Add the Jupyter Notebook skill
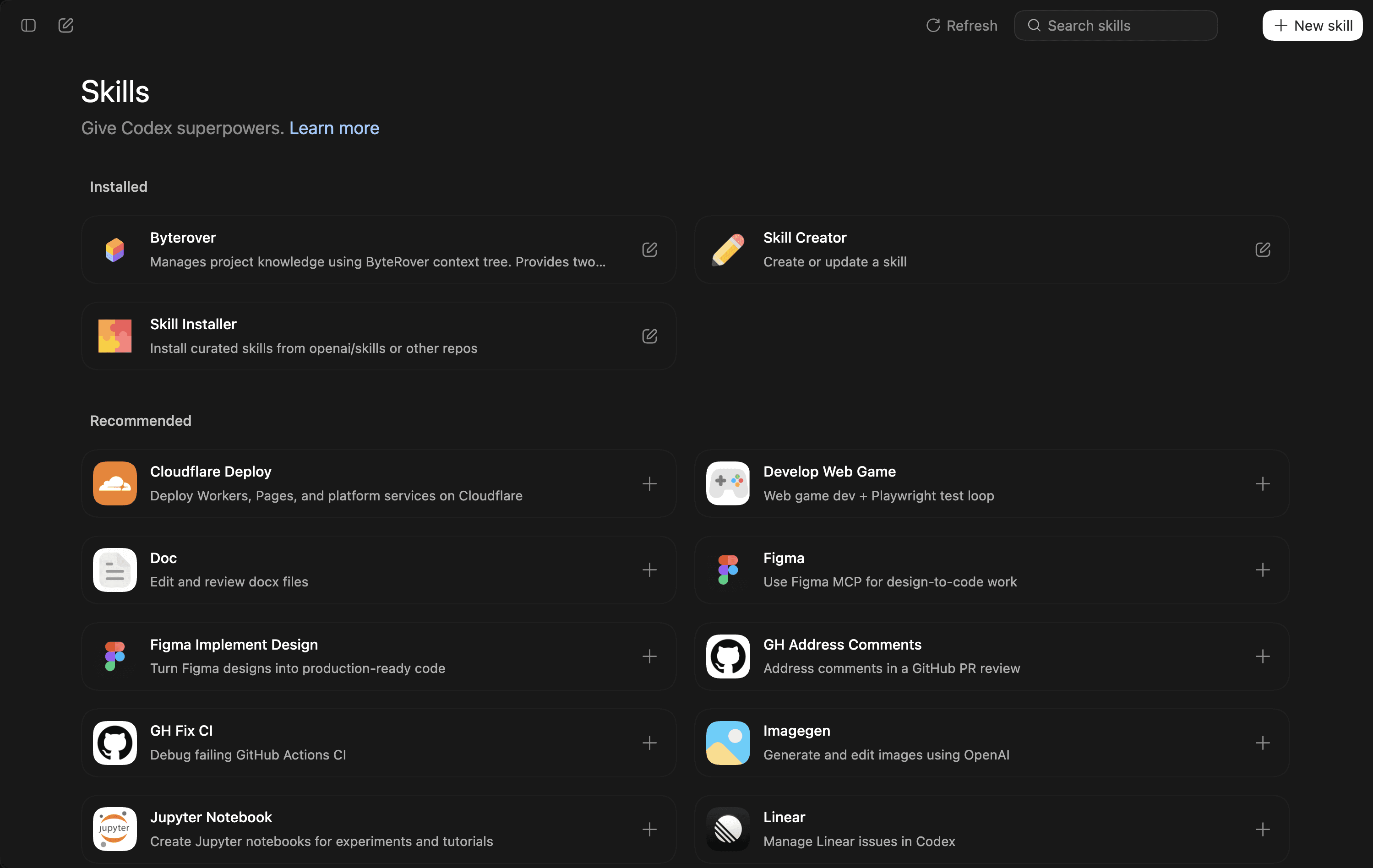This screenshot has width=1373, height=868. (x=649, y=829)
